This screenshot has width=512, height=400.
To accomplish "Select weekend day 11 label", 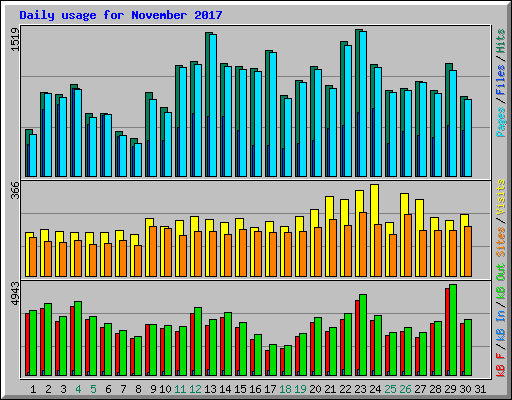I will (180, 389).
